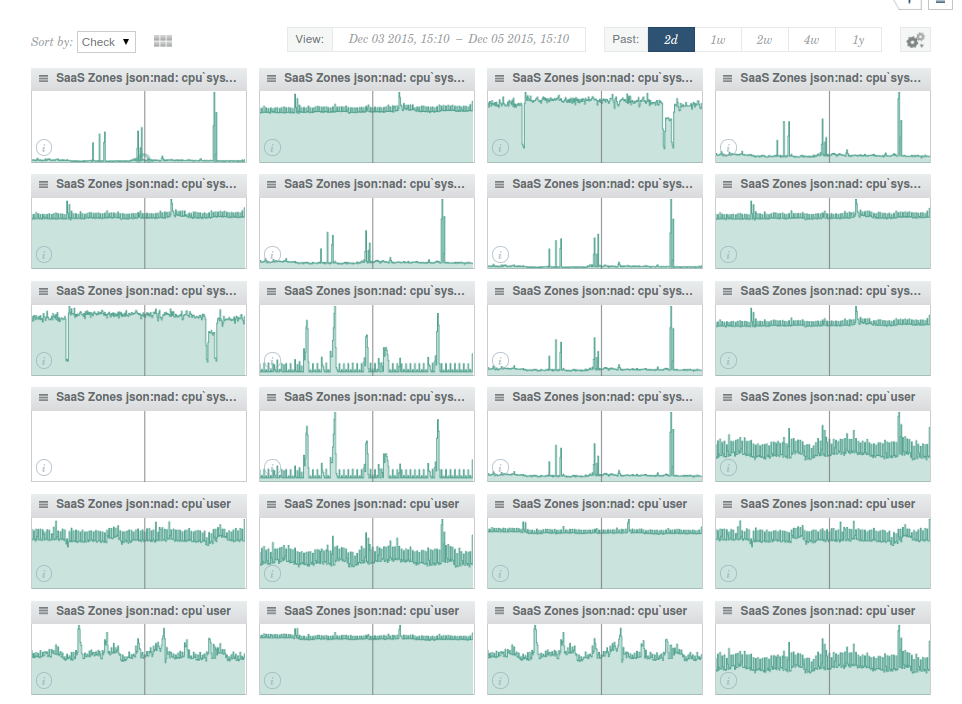Screen dimensions: 962x704
Task: Open menu icon of first cpu`user graph
Action: click(727, 397)
